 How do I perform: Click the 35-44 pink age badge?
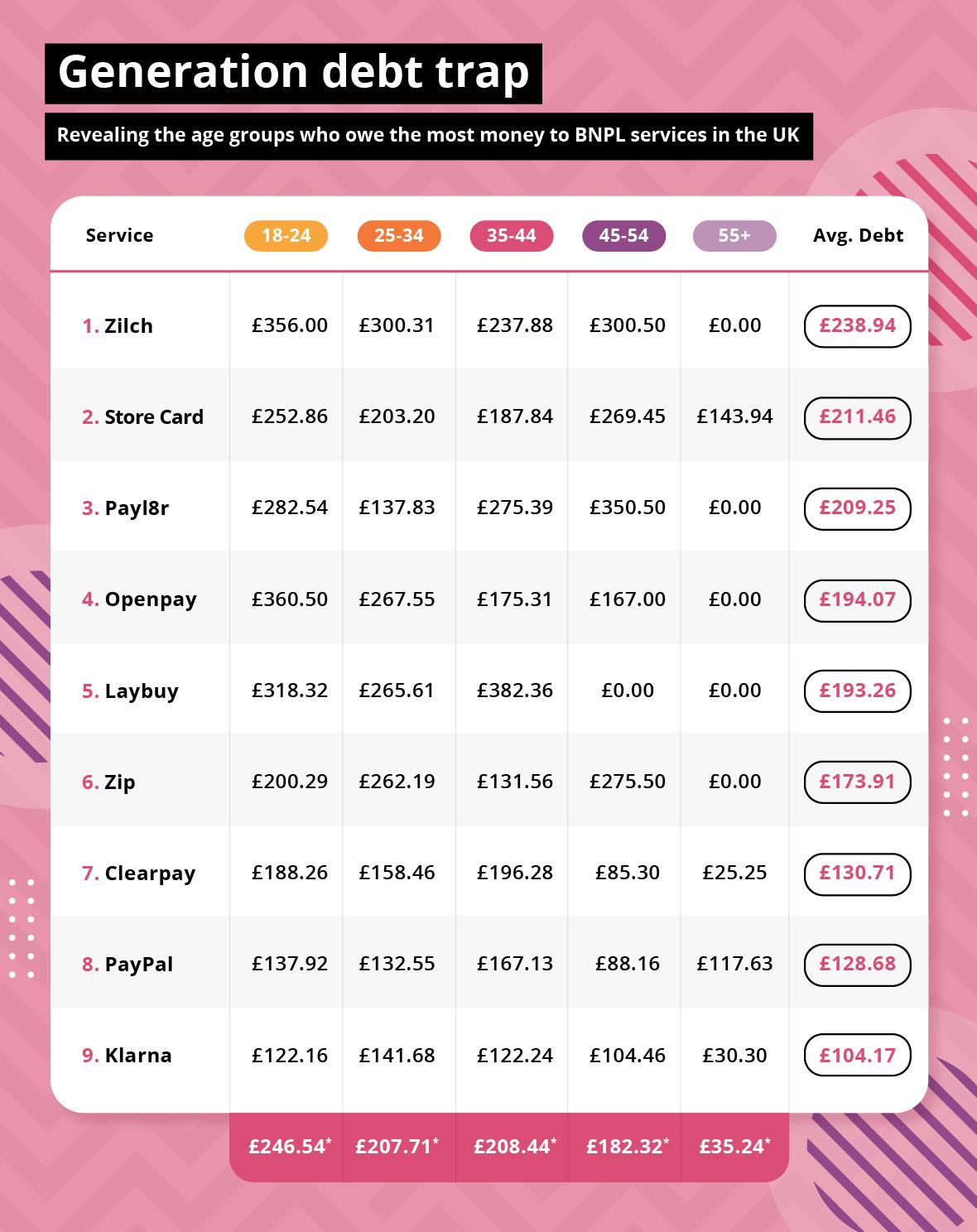(511, 236)
